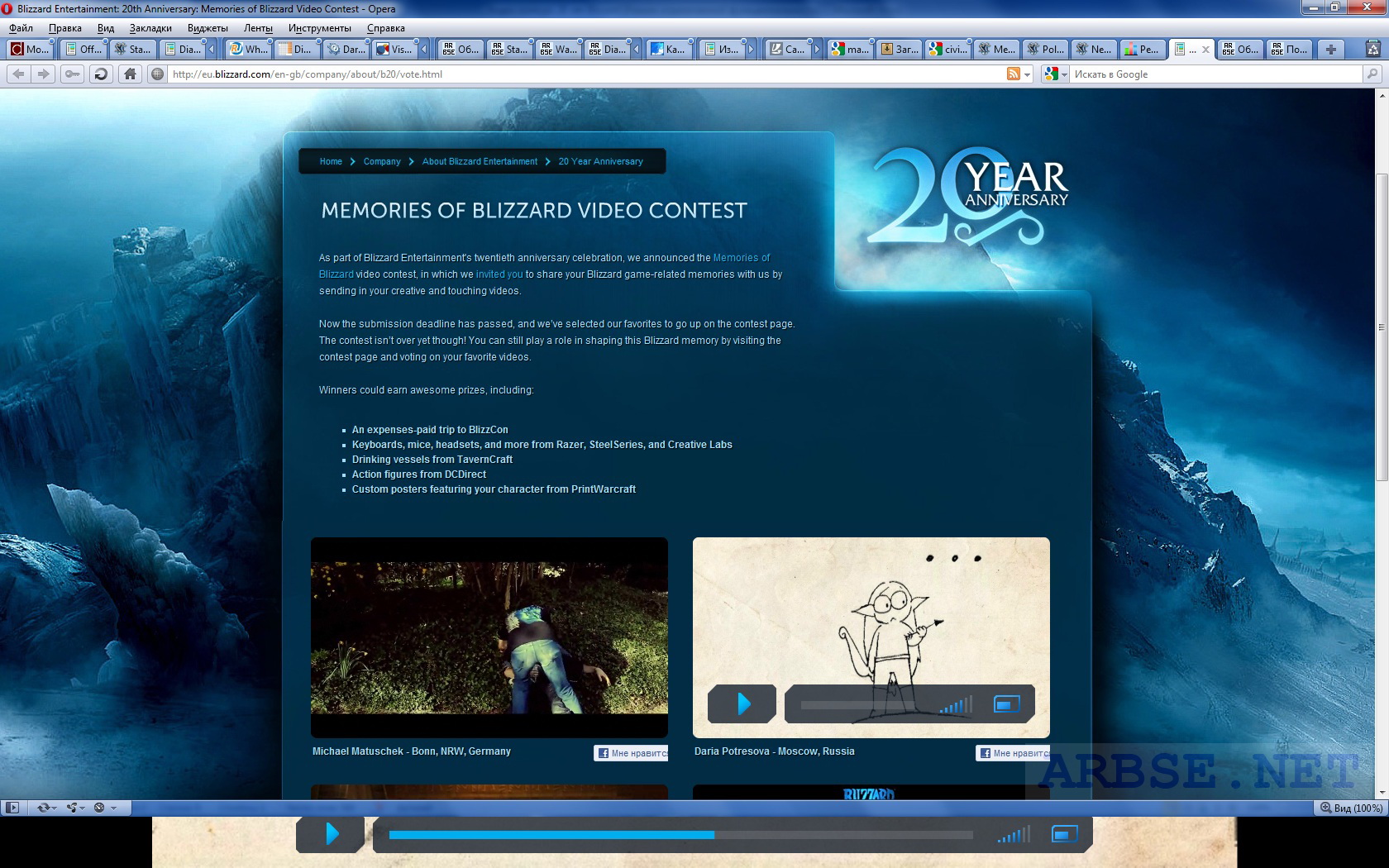Open the Вид (100%) zoom control

tap(1351, 808)
